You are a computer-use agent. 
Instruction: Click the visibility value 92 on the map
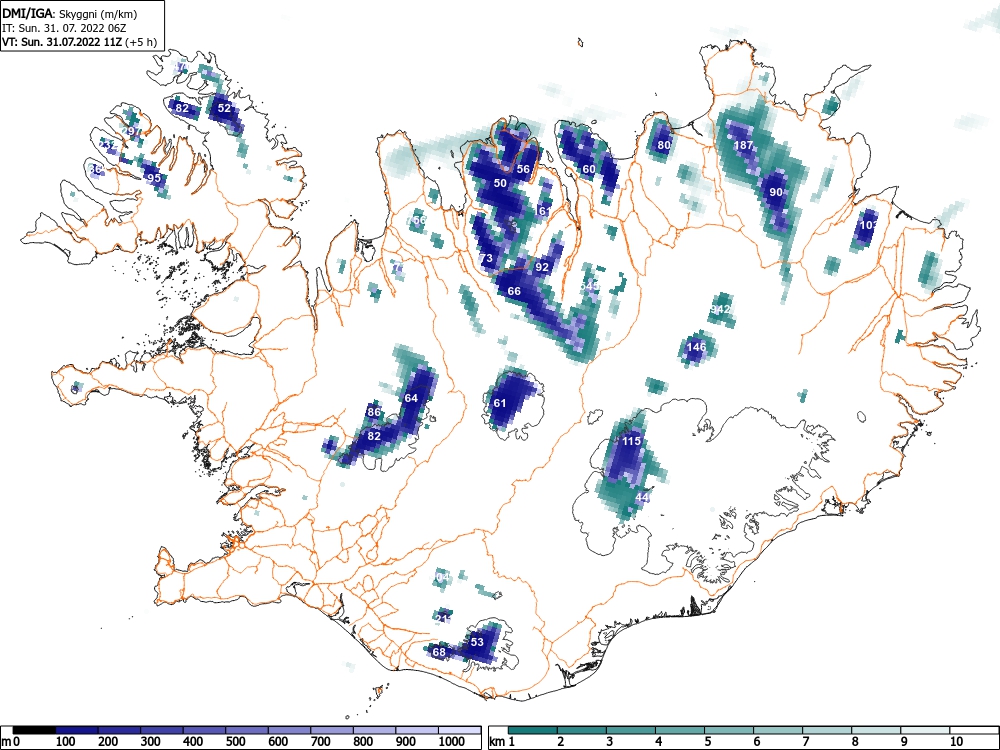[542, 267]
